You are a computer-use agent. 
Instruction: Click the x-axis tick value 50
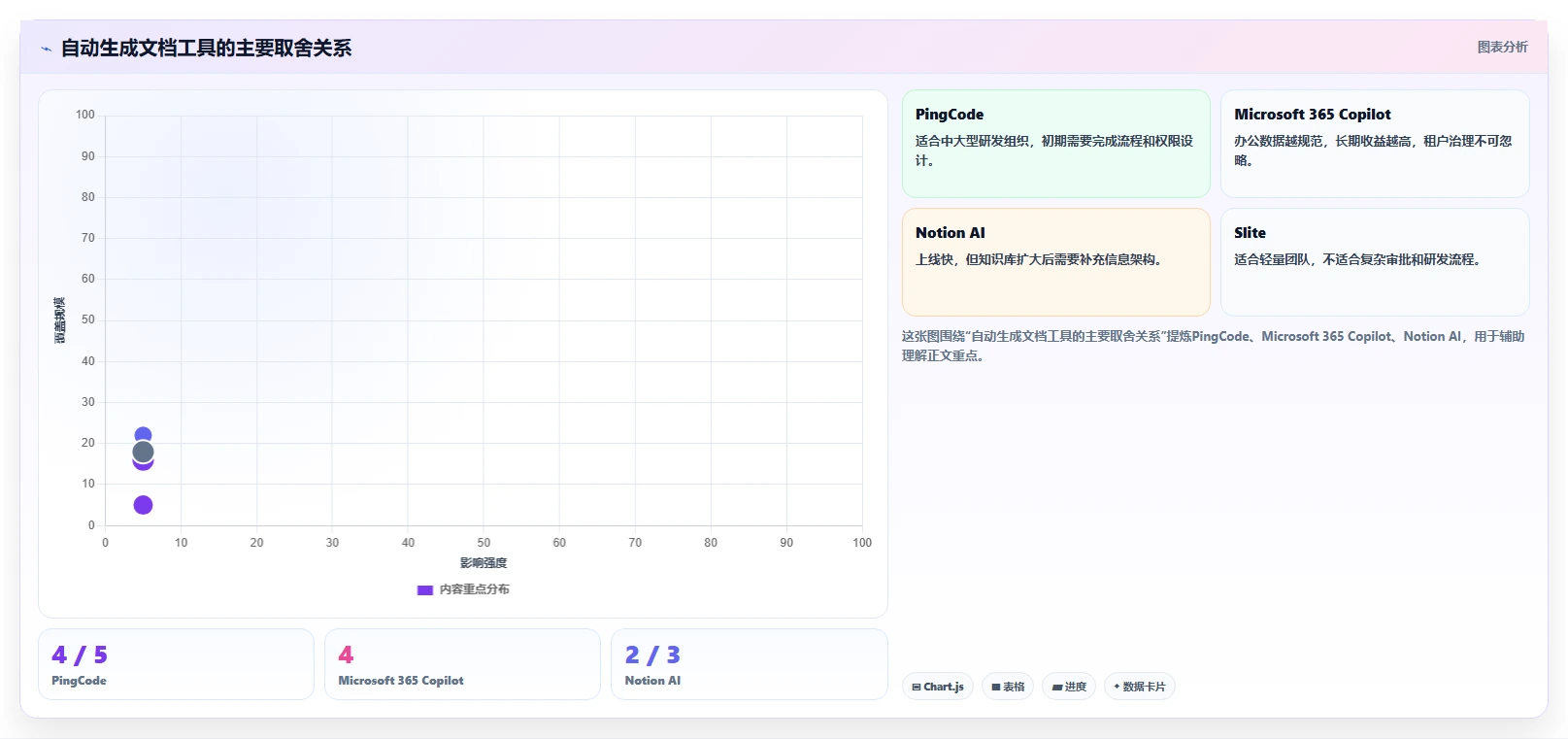pyautogui.click(x=484, y=543)
